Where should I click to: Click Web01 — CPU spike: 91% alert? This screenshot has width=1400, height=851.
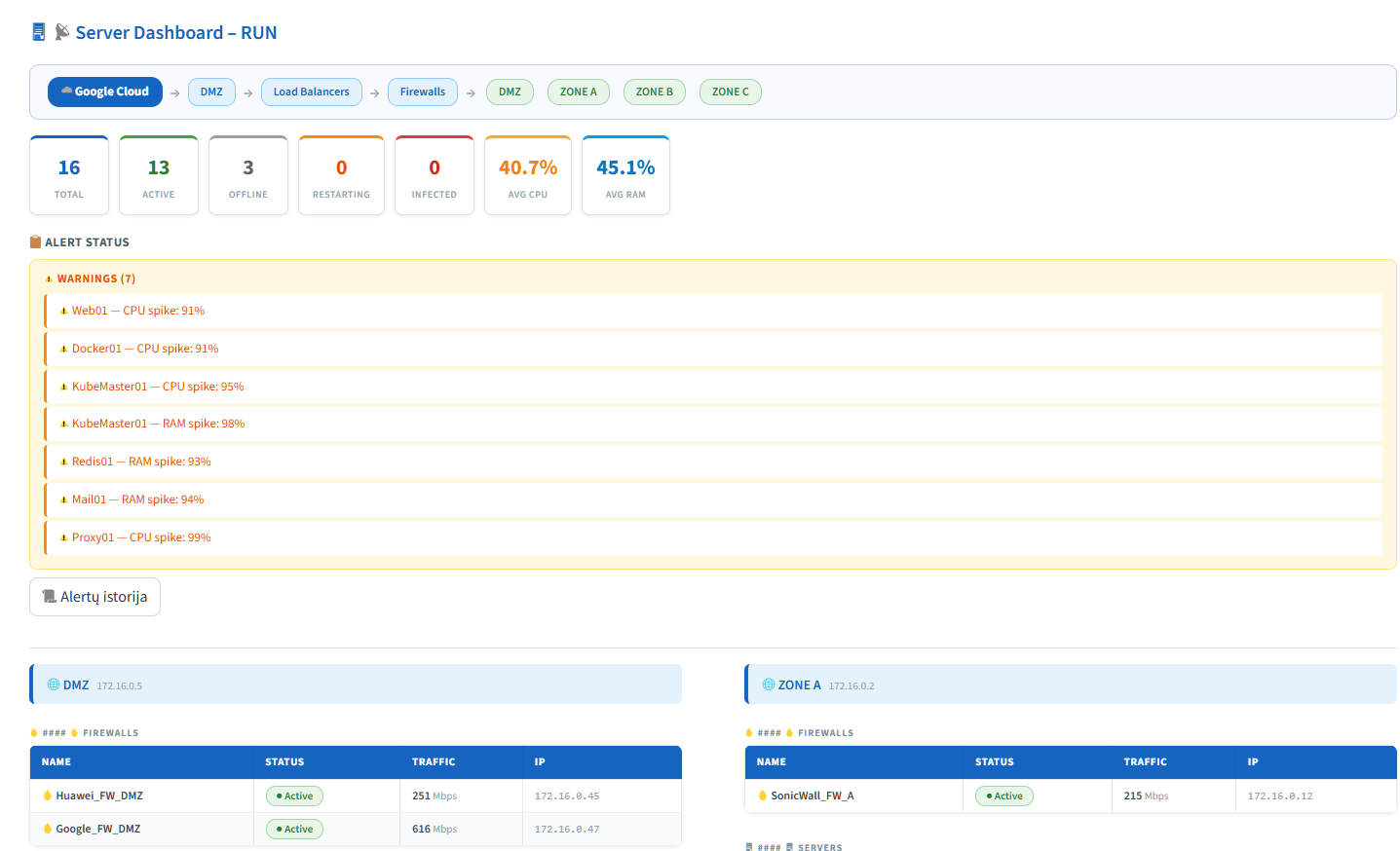pyautogui.click(x=713, y=311)
